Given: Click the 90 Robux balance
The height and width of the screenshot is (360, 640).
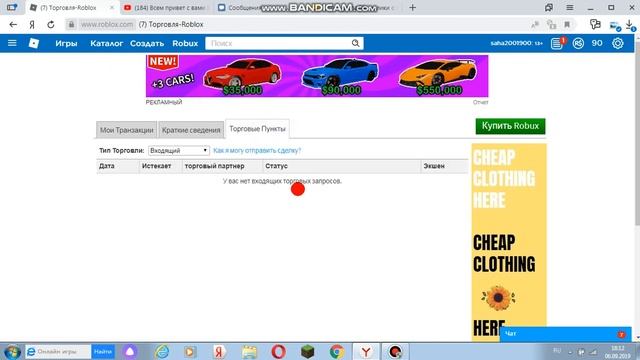Looking at the screenshot, I should [x=597, y=43].
